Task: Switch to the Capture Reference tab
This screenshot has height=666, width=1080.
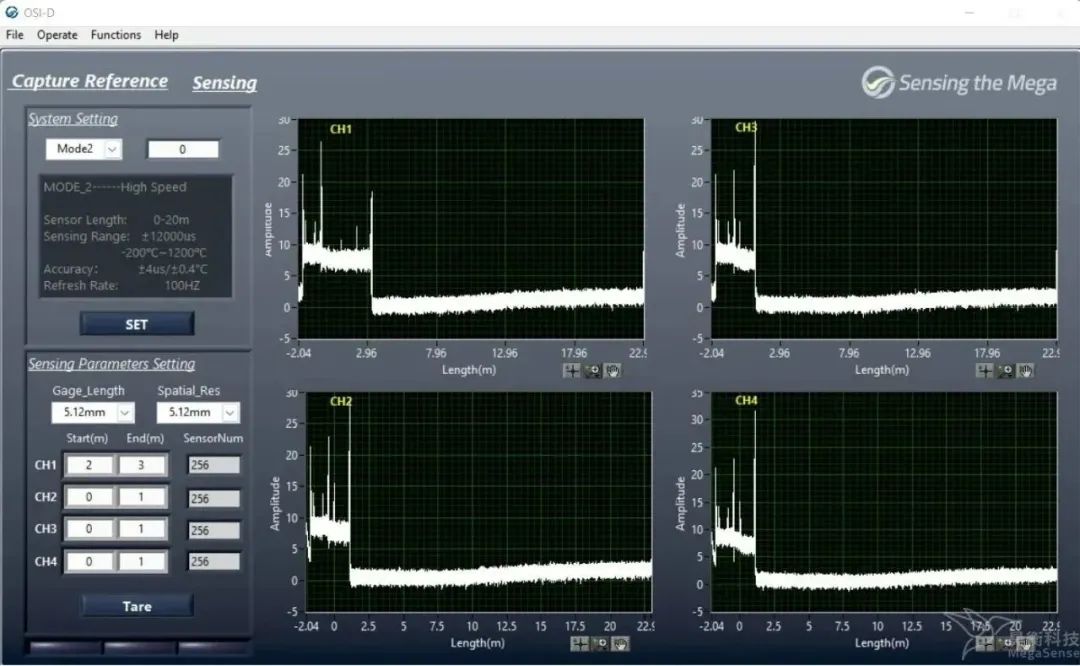Action: pyautogui.click(x=90, y=81)
